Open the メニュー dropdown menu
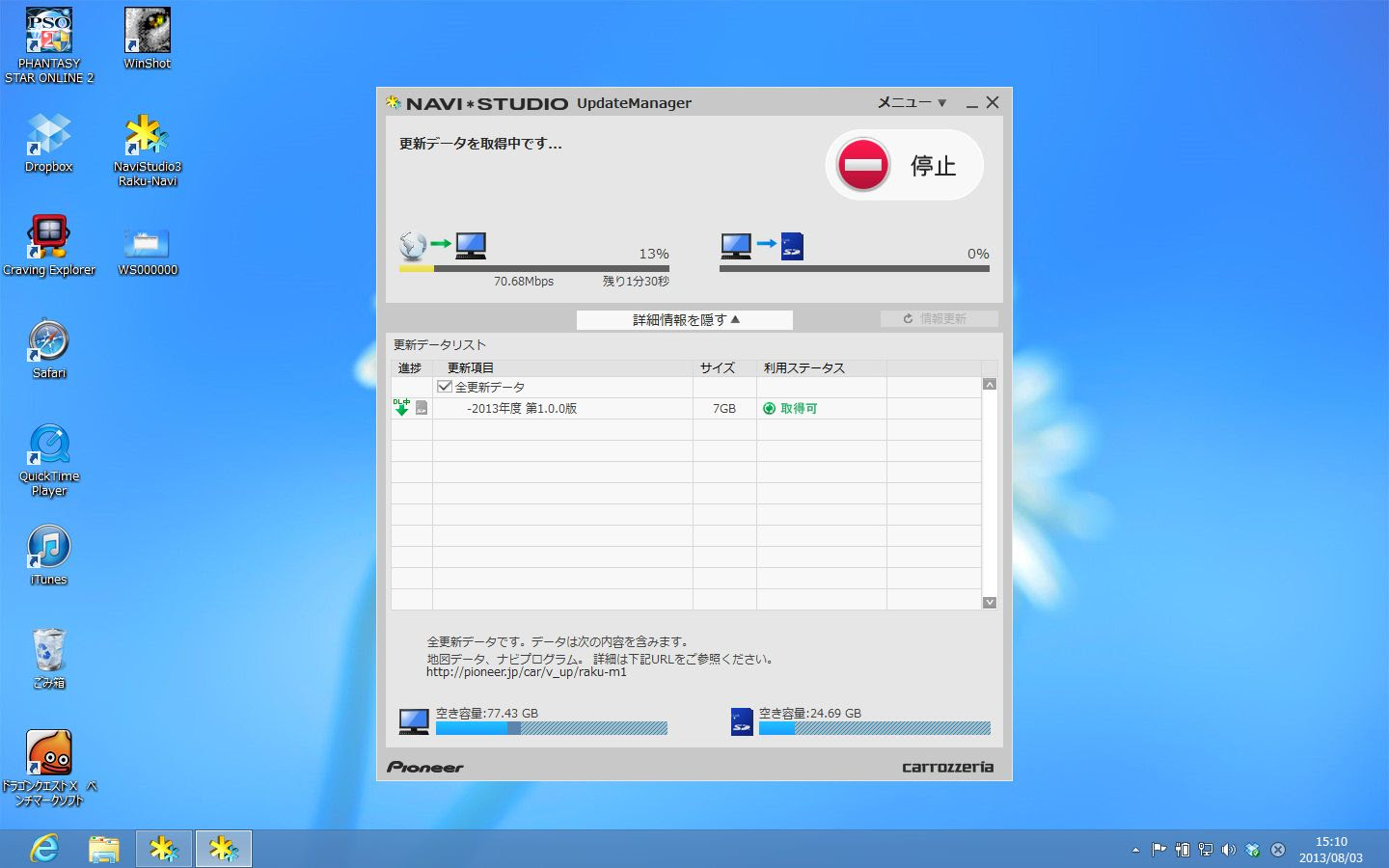This screenshot has width=1389, height=868. [912, 102]
